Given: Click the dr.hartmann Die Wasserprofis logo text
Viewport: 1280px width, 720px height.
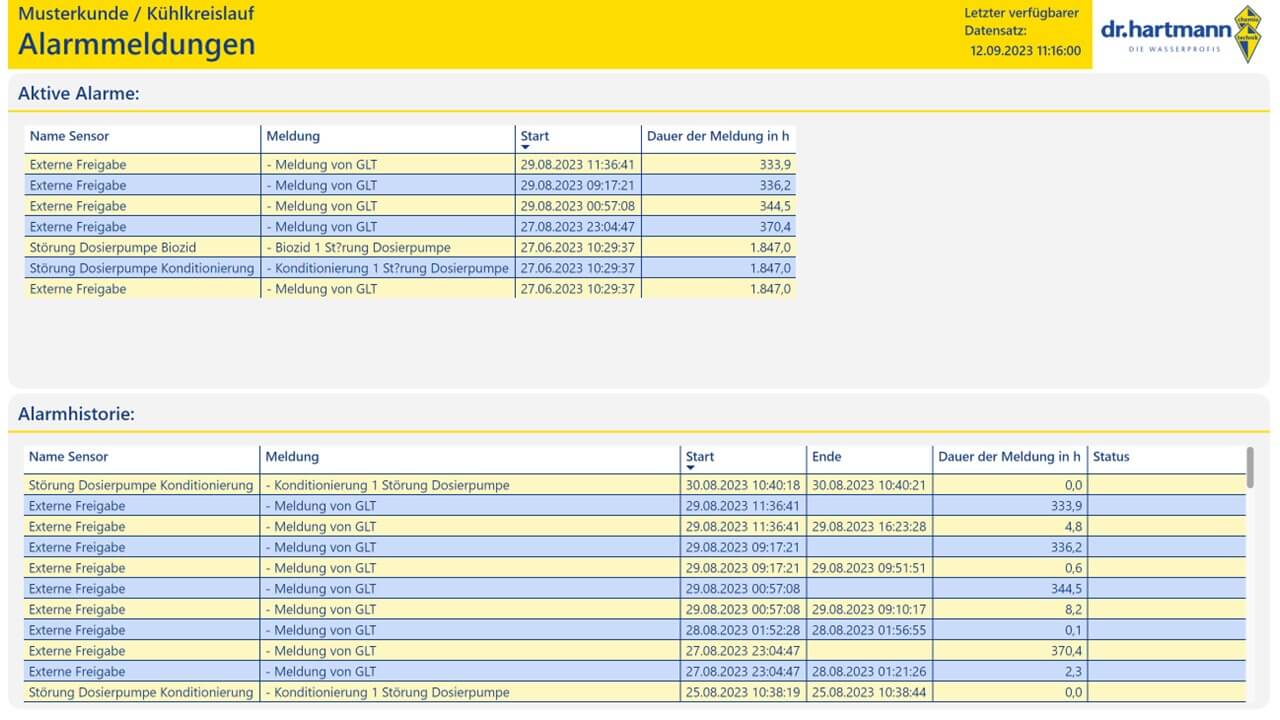Looking at the screenshot, I should tap(1165, 36).
